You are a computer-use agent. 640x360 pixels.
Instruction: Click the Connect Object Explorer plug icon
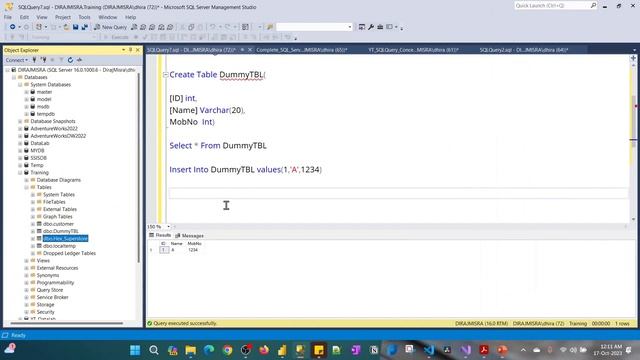click(x=35, y=60)
